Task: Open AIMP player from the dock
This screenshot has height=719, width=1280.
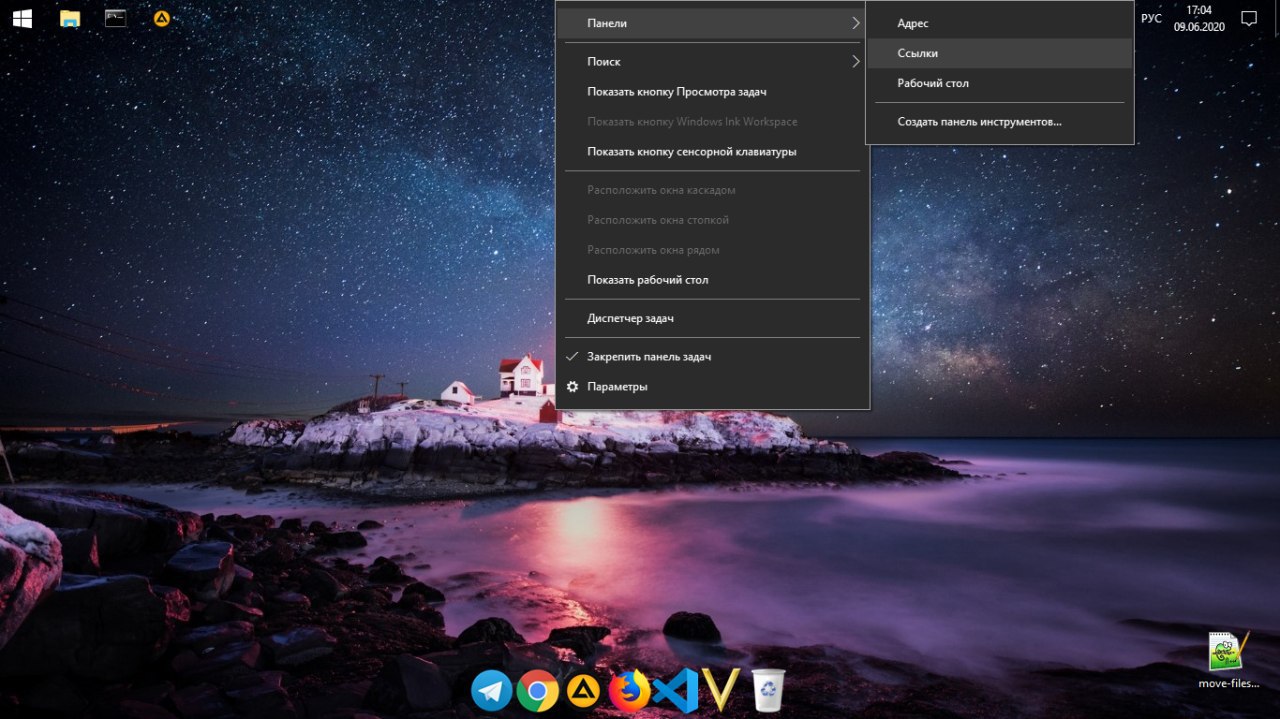Action: click(x=583, y=690)
